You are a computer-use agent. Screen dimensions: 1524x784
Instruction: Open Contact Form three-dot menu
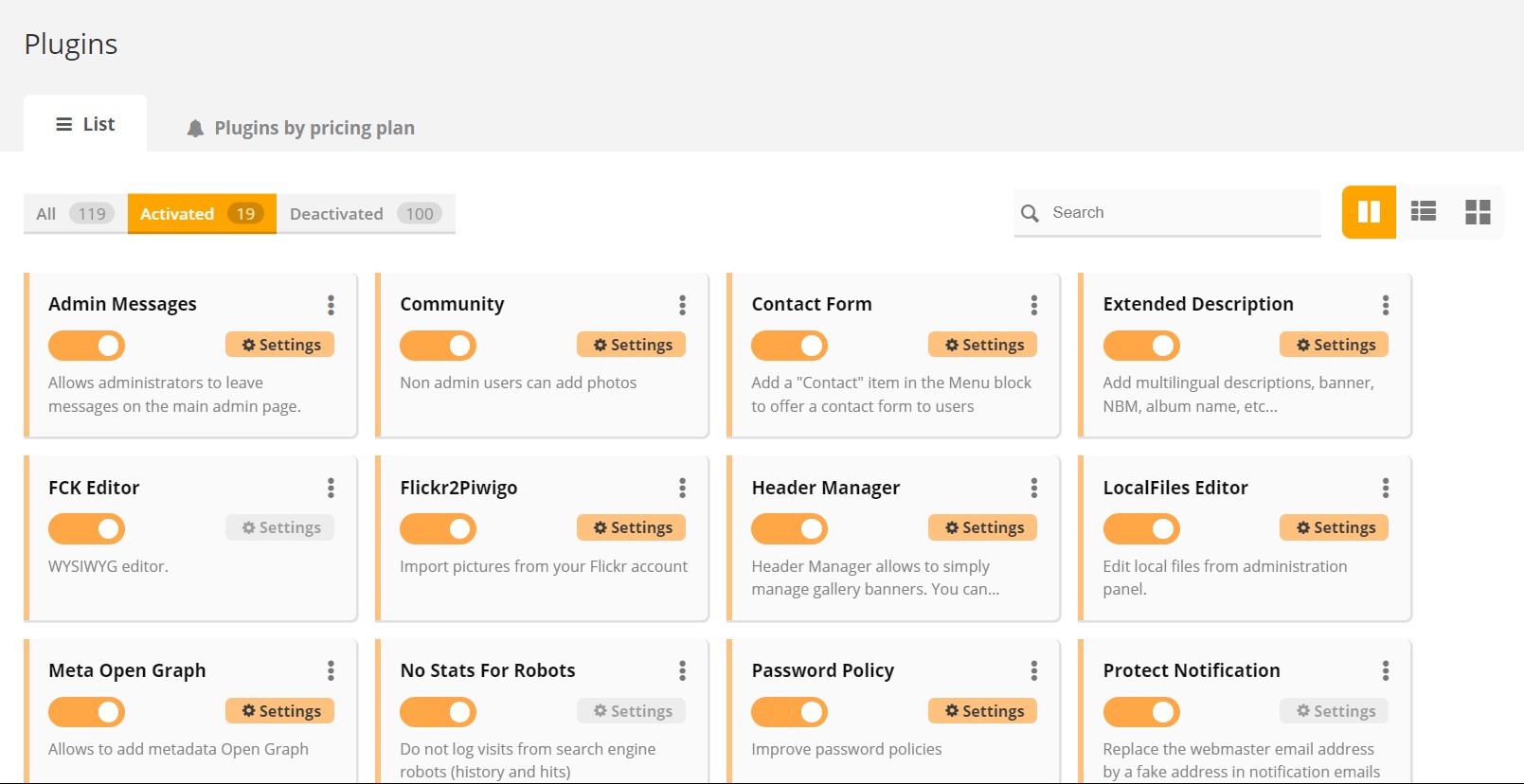pos(1033,305)
